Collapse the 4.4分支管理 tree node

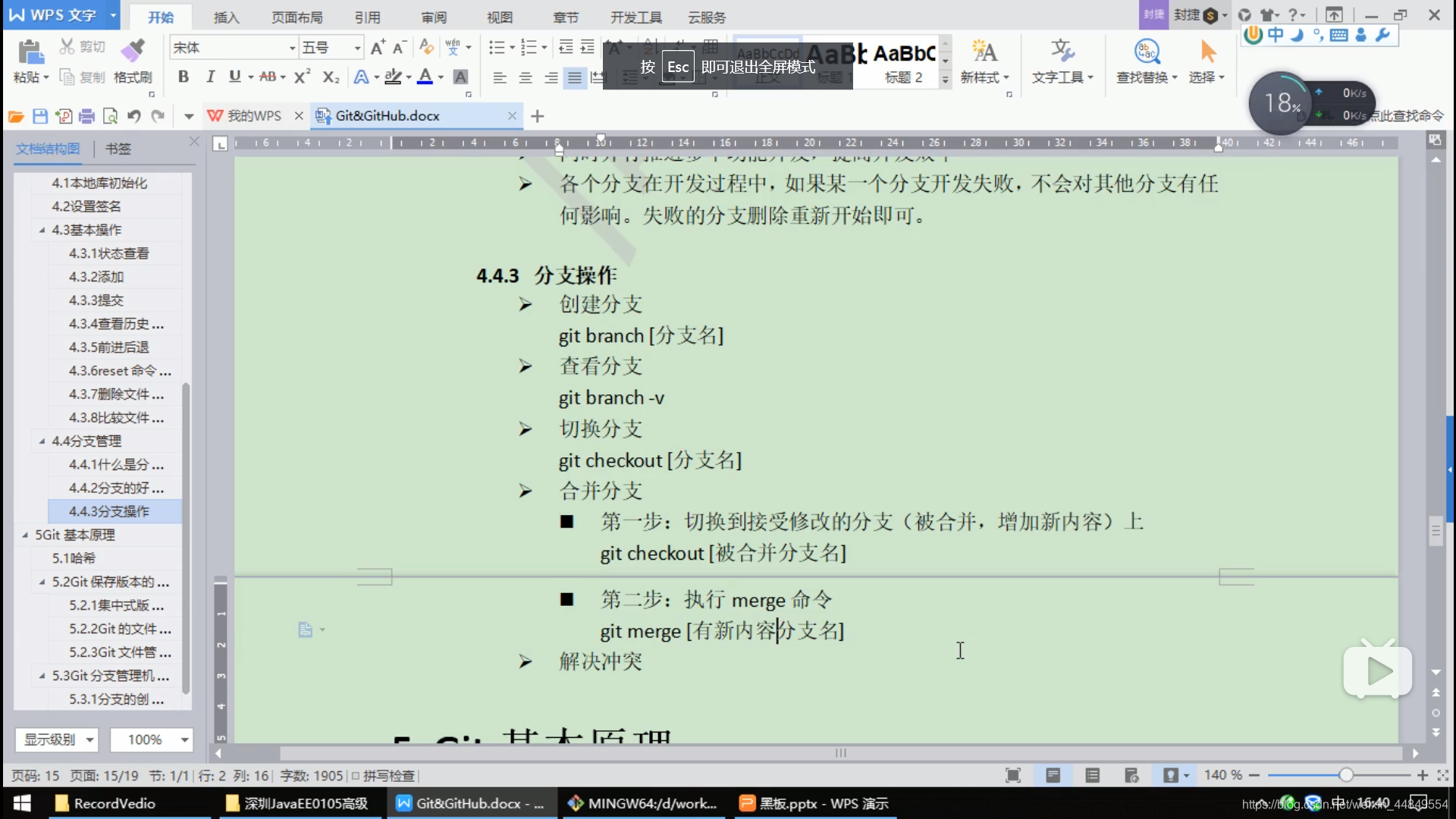pos(42,441)
